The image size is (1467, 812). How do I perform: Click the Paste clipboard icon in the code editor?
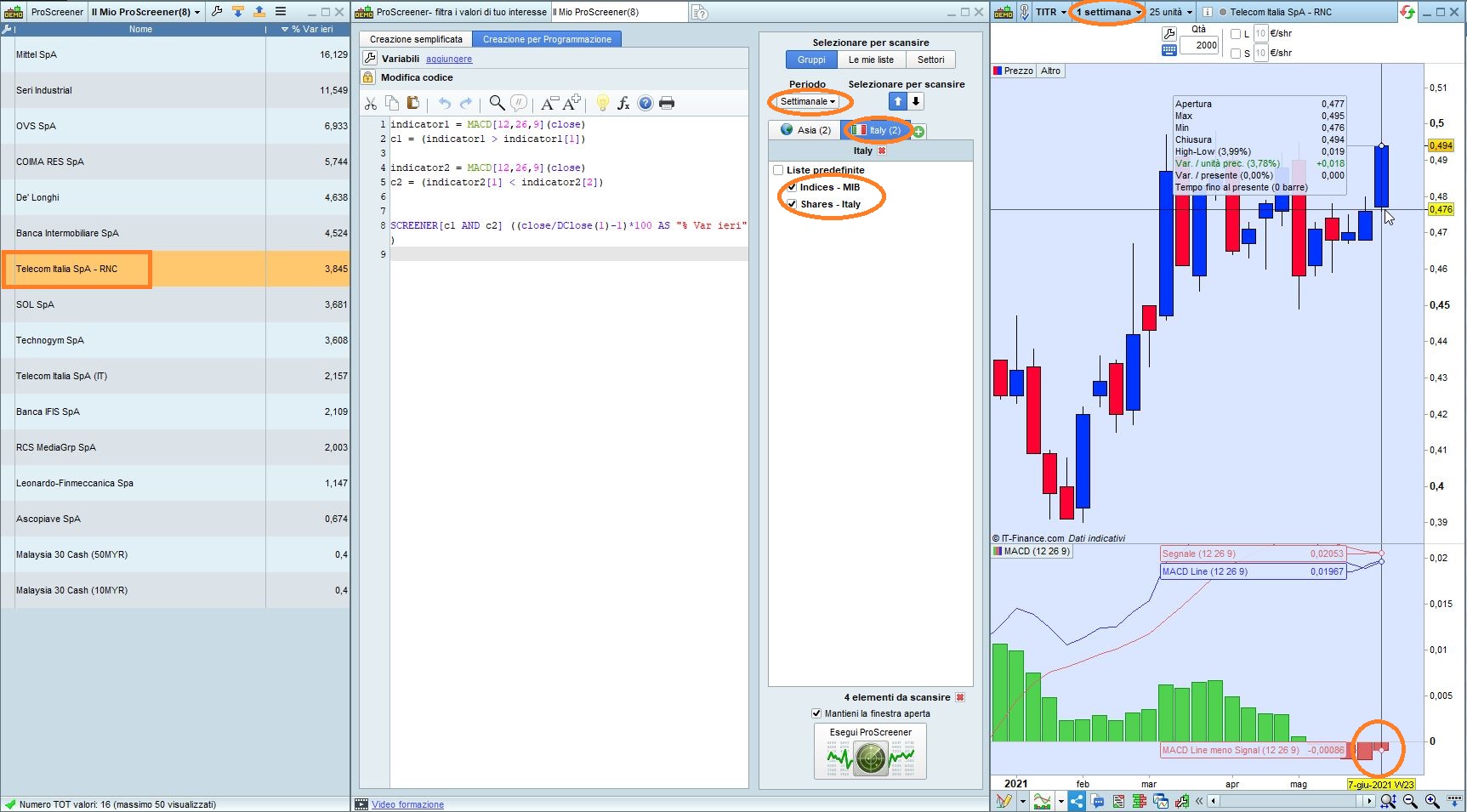point(413,103)
